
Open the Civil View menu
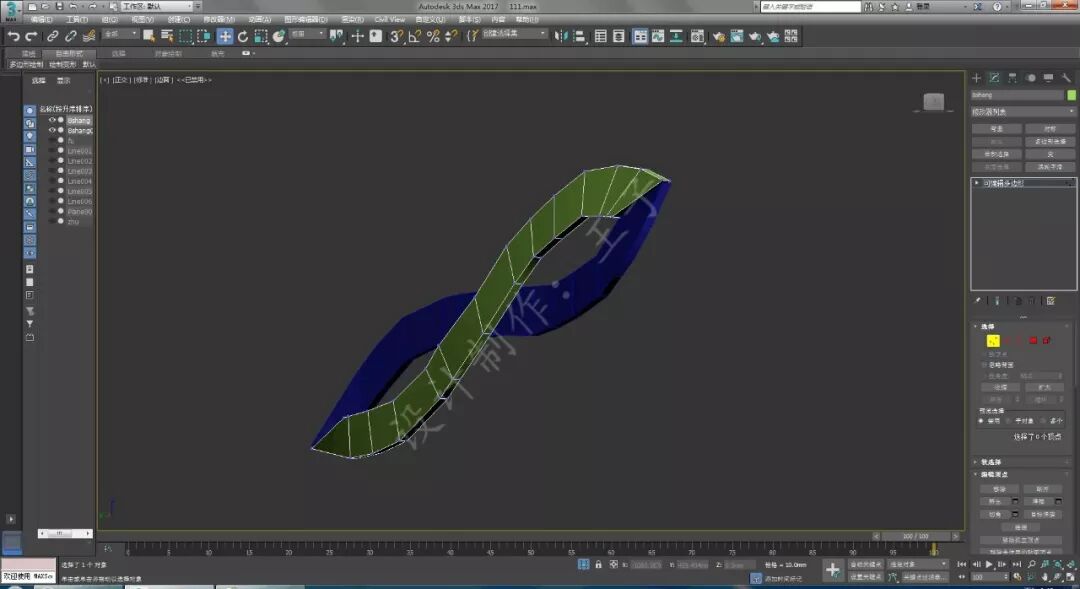390,19
